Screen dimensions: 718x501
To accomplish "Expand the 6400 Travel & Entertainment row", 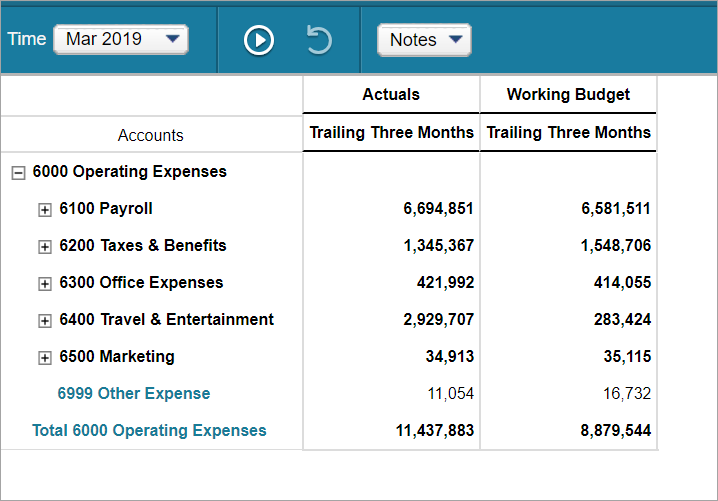I will [x=44, y=321].
